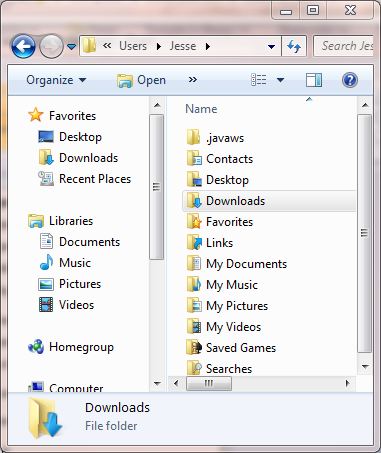This screenshot has width=381, height=453.
Task: Open the Organize menu
Action: tap(56, 80)
